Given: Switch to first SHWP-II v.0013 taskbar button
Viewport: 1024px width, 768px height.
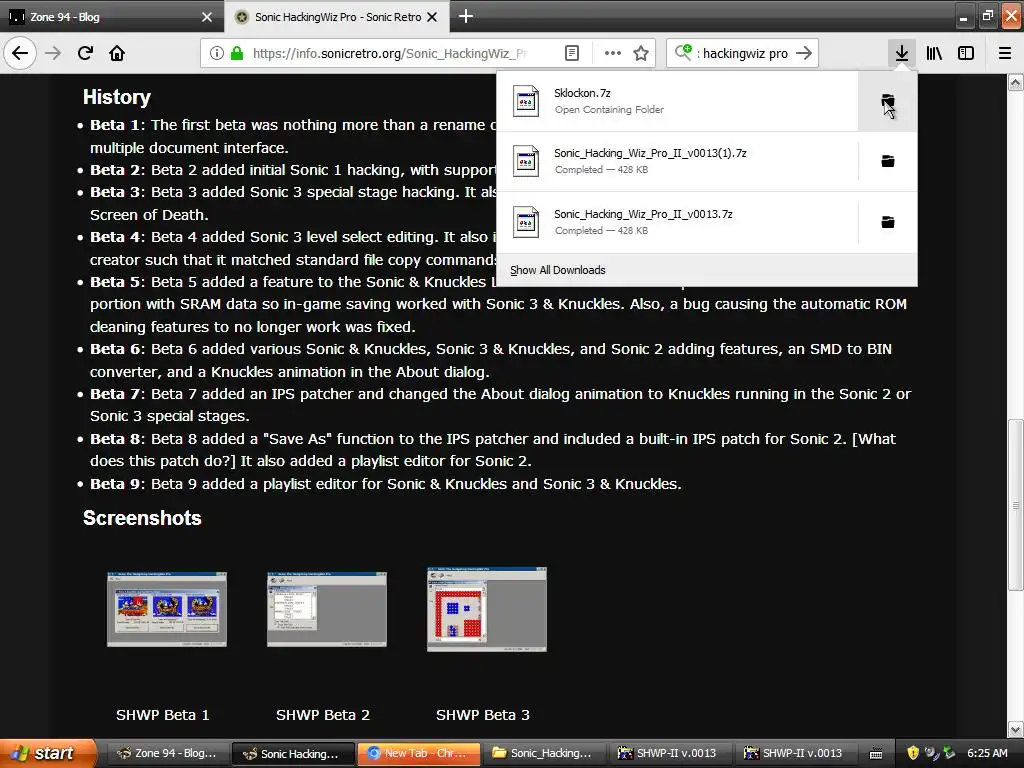Looking at the screenshot, I should point(670,753).
